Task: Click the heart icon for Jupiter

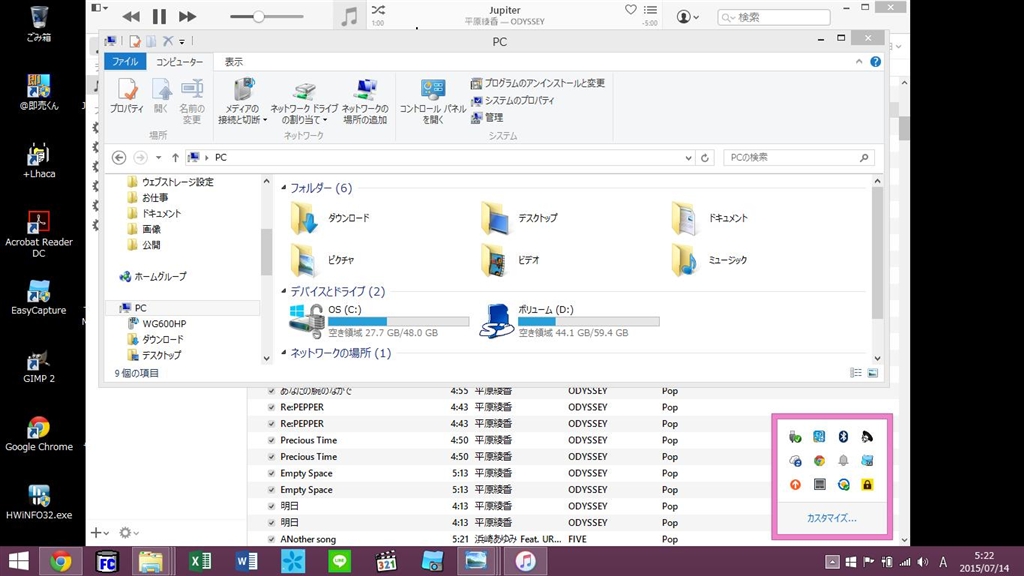Action: tap(630, 10)
